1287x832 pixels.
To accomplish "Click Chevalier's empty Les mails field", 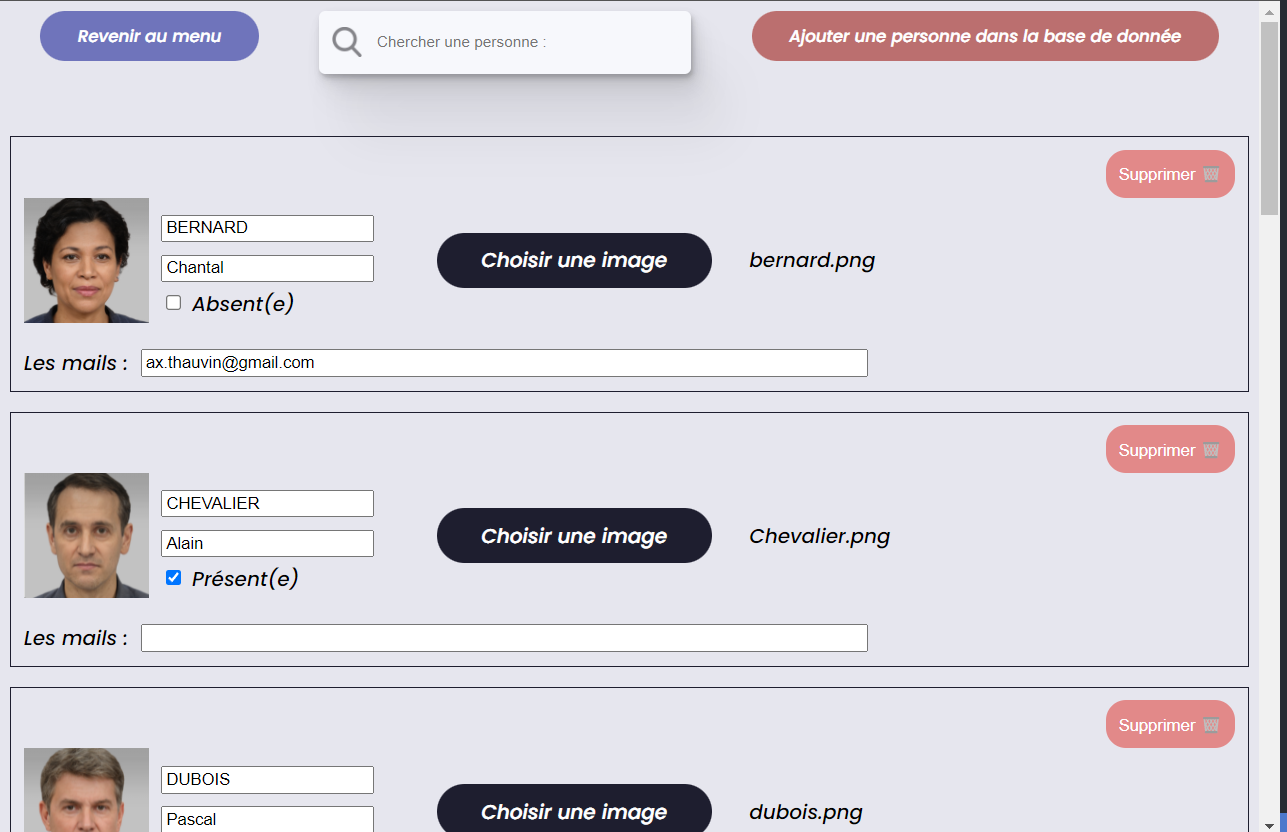I will tap(504, 638).
